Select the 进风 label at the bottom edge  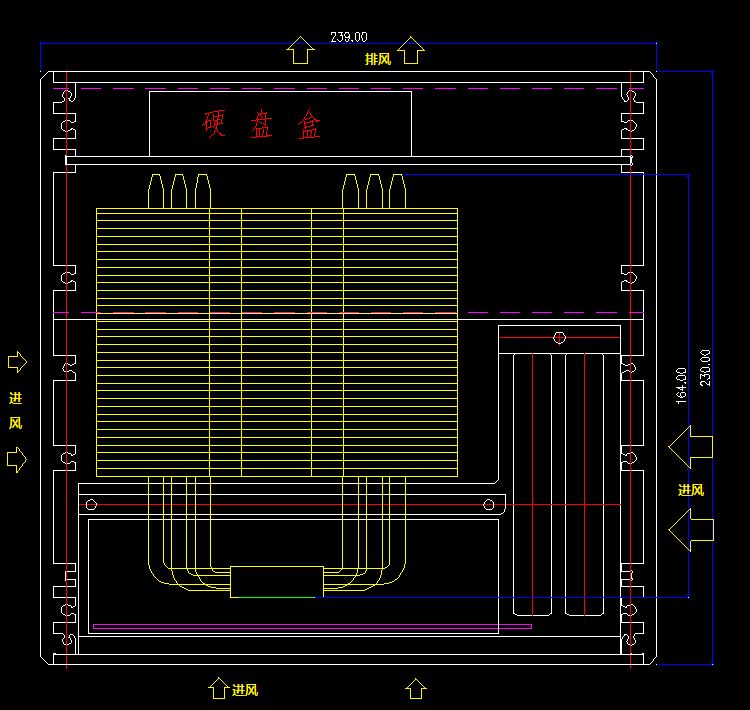click(245, 690)
